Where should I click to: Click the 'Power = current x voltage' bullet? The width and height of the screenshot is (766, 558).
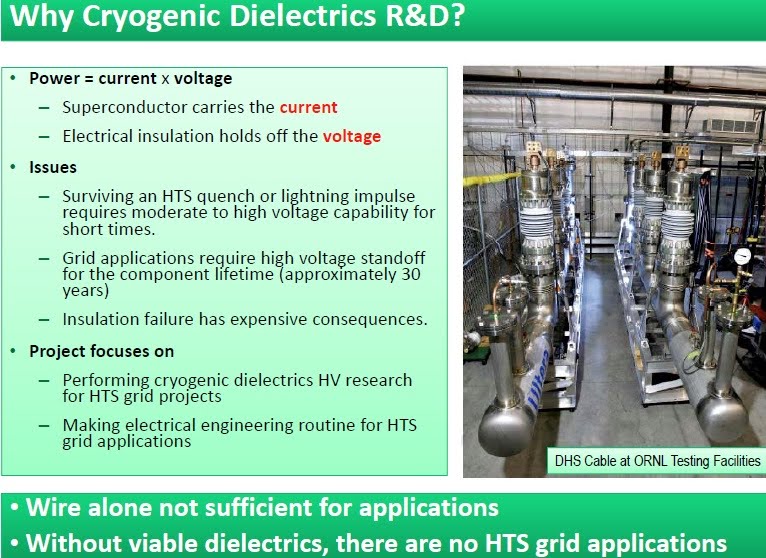(130, 79)
